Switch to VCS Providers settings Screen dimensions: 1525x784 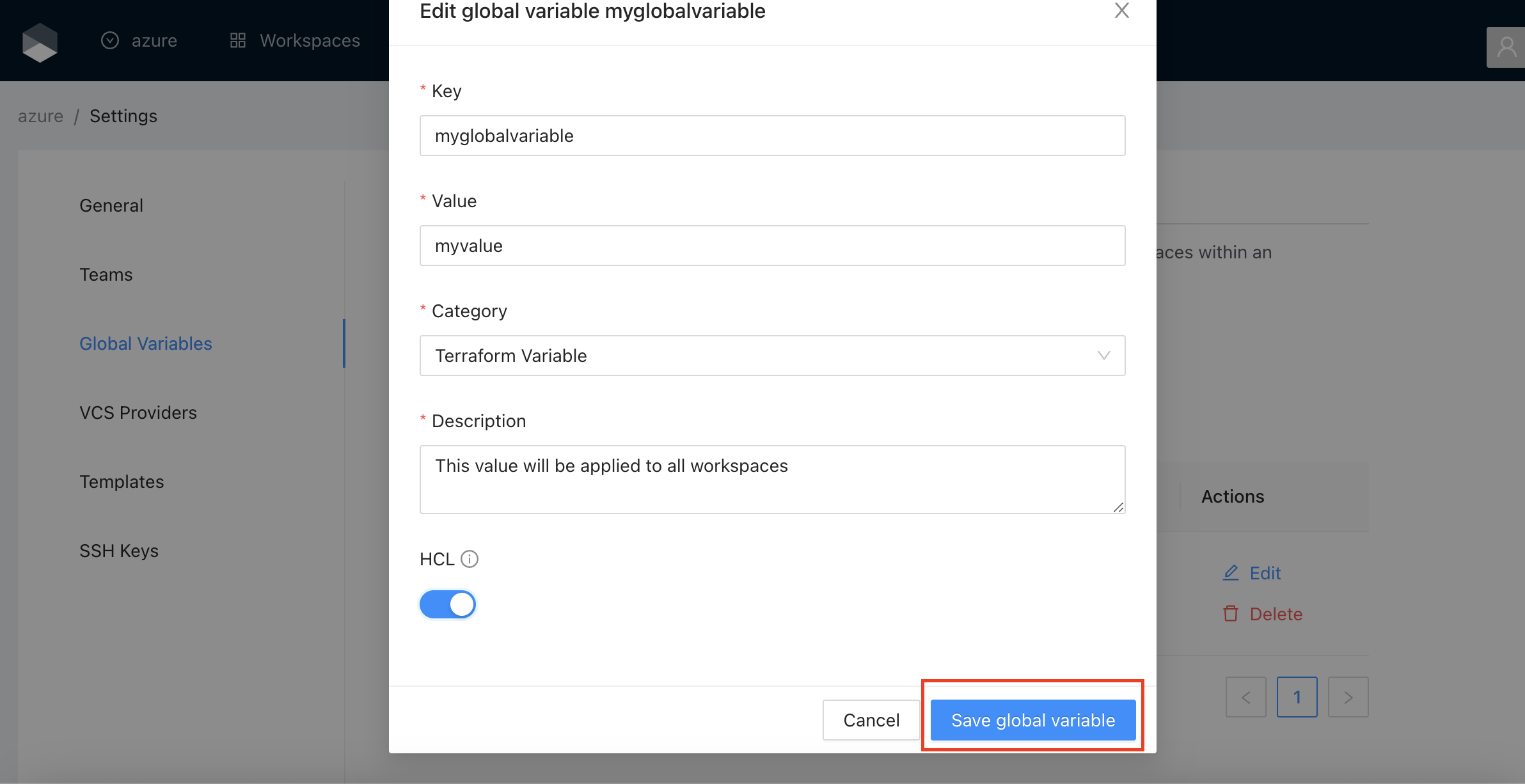138,412
